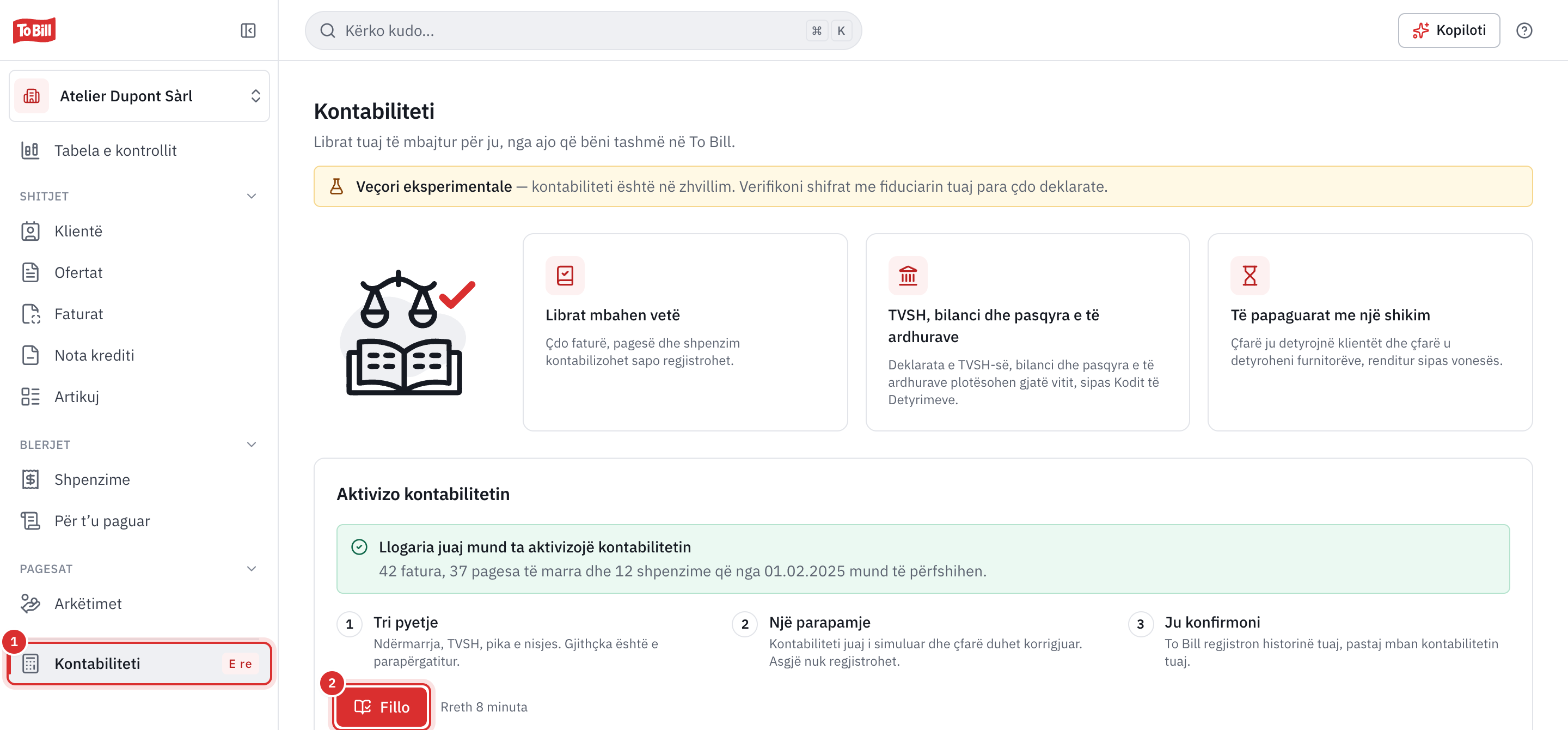Select the Artikuj list icon
The width and height of the screenshot is (1568, 730).
coord(30,397)
